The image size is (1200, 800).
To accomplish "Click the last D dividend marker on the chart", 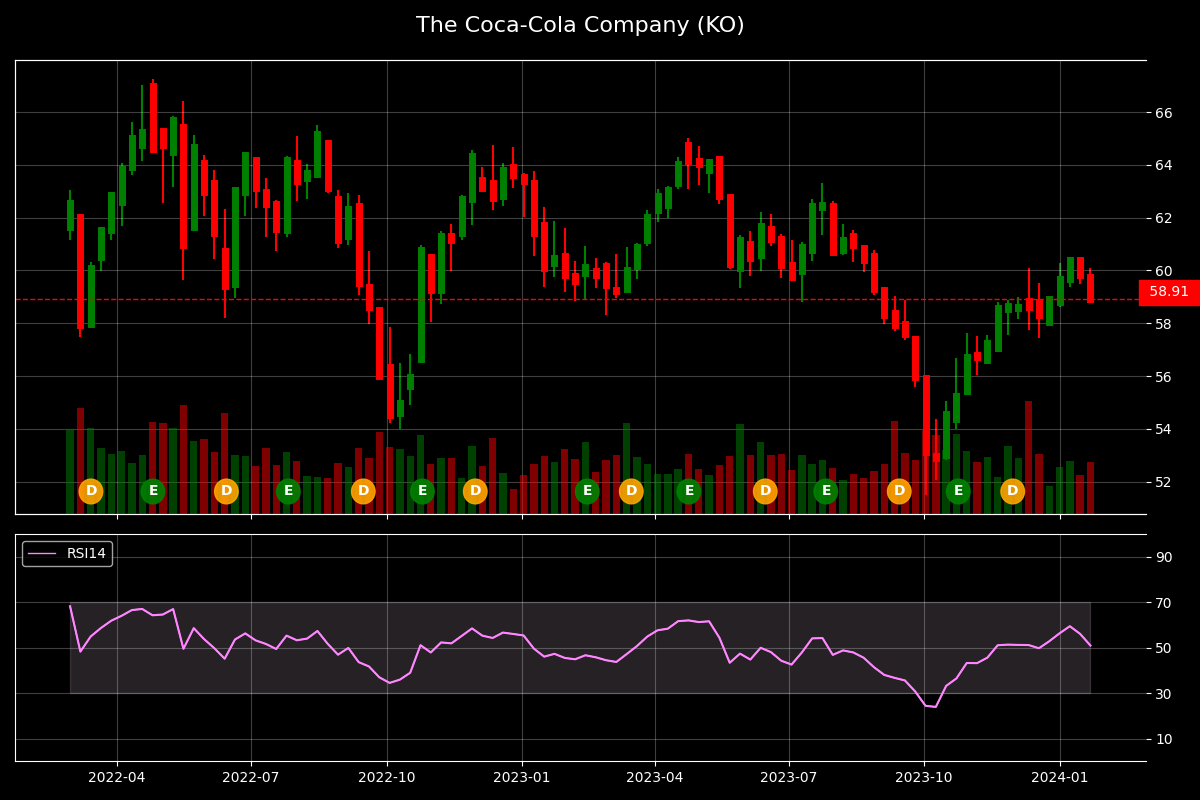I will (1013, 490).
